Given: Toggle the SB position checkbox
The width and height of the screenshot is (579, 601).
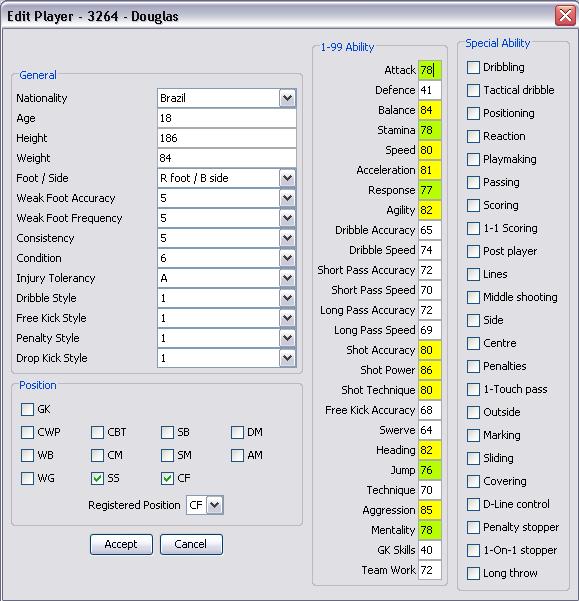Looking at the screenshot, I should coord(167,432).
